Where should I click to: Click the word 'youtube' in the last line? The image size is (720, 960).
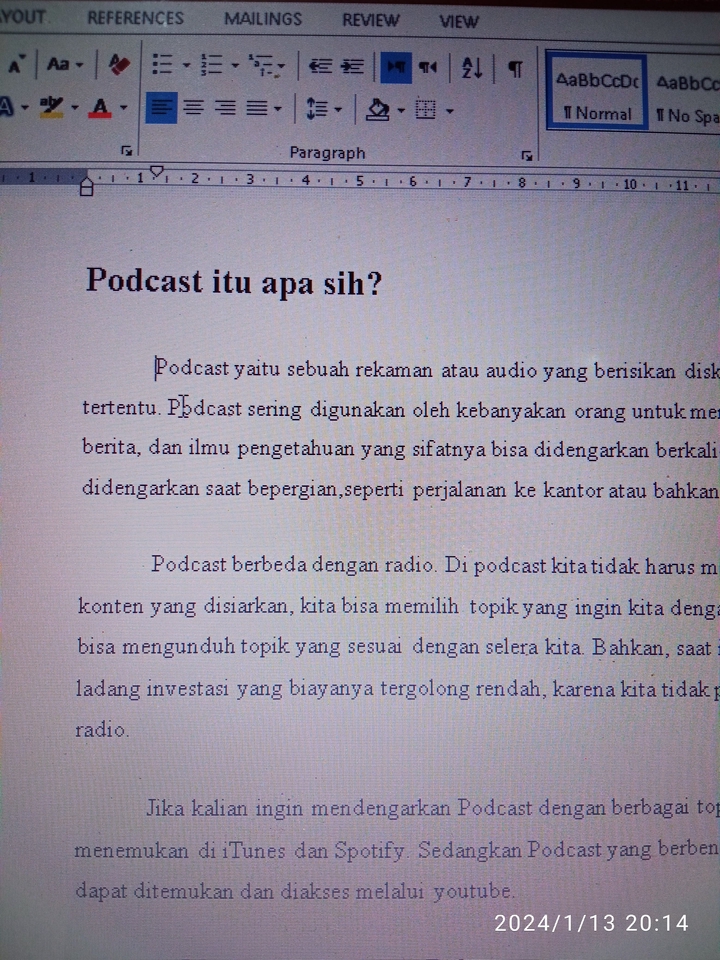coord(472,891)
